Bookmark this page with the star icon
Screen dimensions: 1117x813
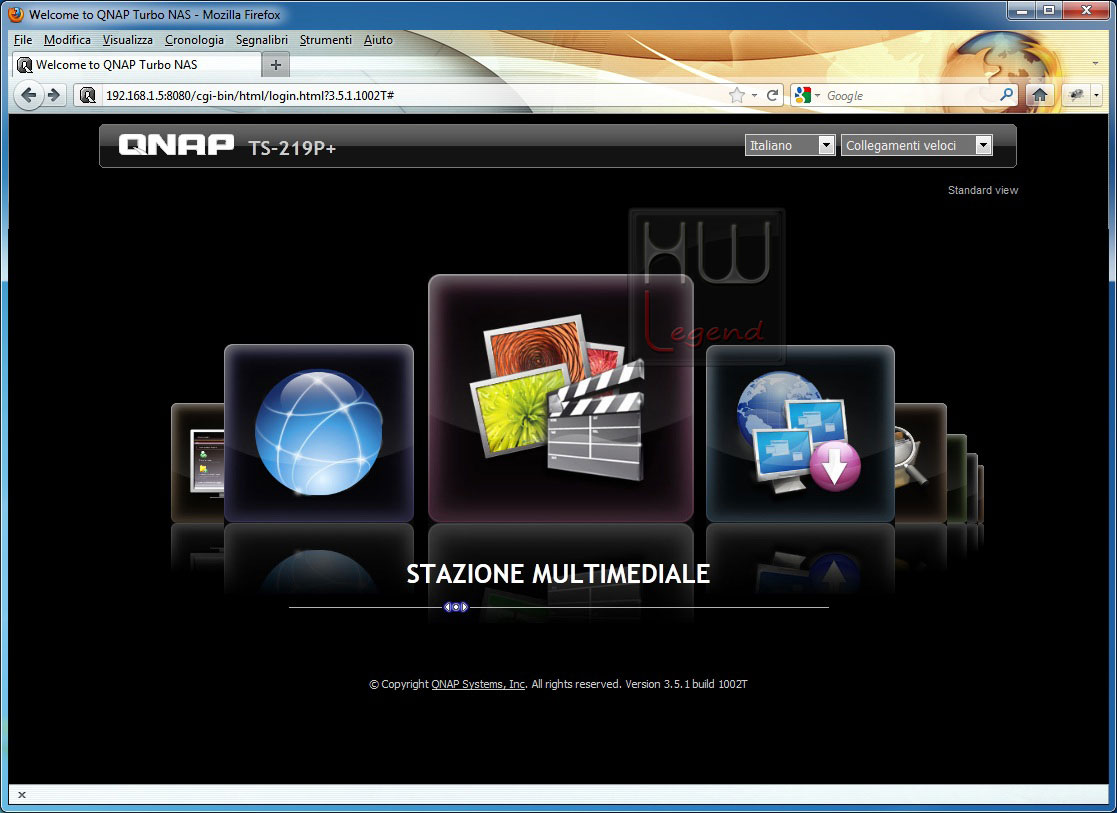click(737, 95)
